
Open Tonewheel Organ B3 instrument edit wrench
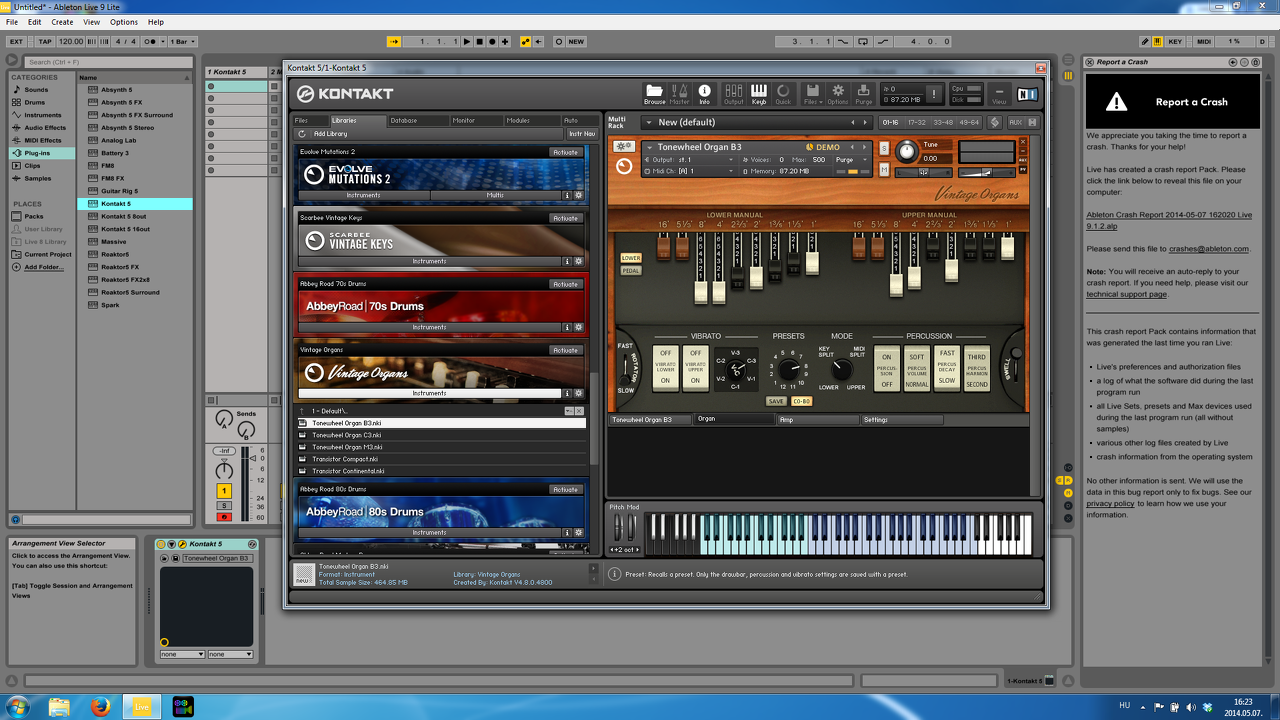click(x=624, y=147)
